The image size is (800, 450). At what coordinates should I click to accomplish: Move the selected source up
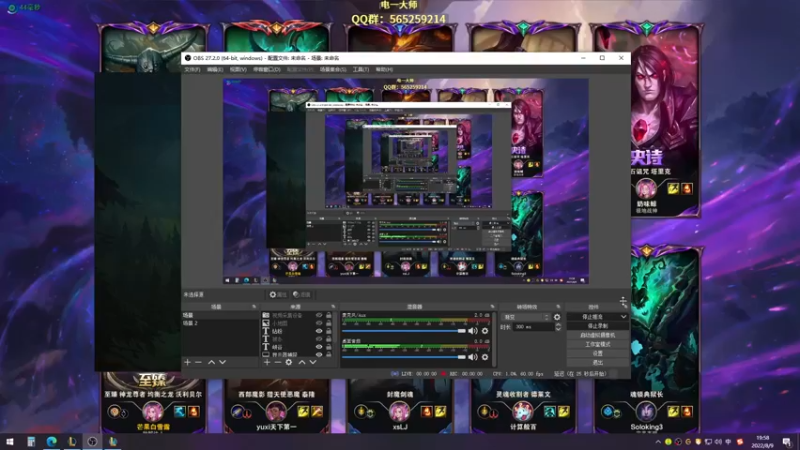[x=302, y=362]
